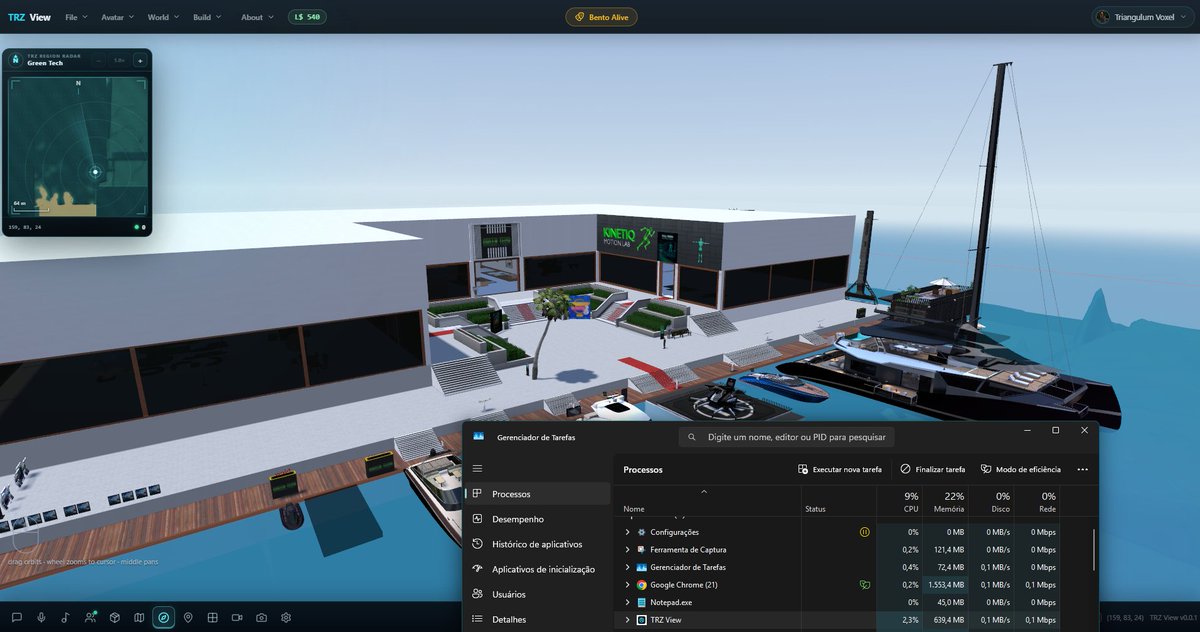
Task: Sort processes by the Disco column
Action: click(992, 502)
